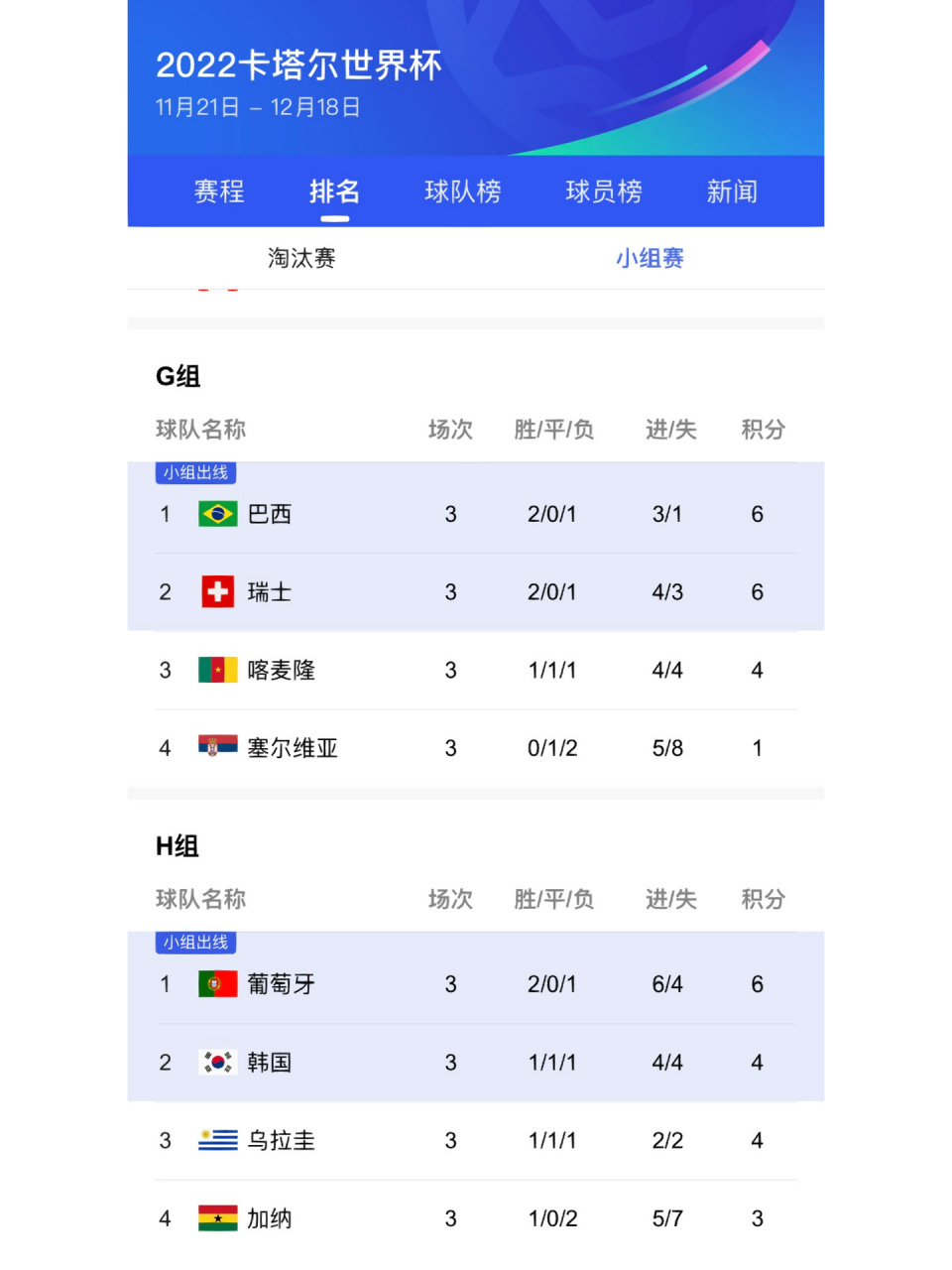Tap the Portugal flag icon
This screenshot has height=1270, width=952.
click(x=217, y=984)
